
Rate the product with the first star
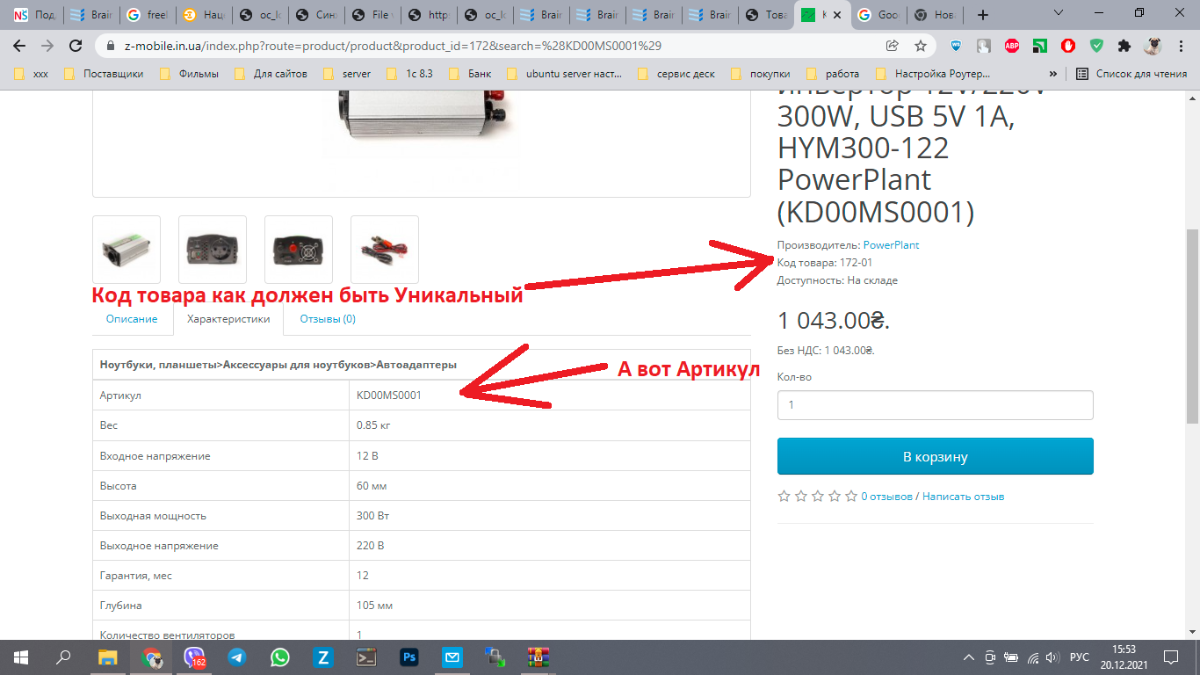click(784, 496)
